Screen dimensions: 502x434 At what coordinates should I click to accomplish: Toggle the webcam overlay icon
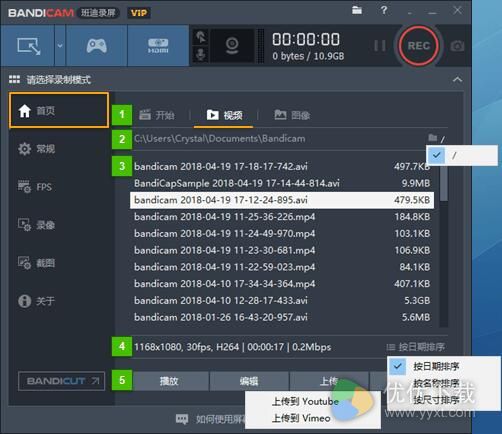232,46
